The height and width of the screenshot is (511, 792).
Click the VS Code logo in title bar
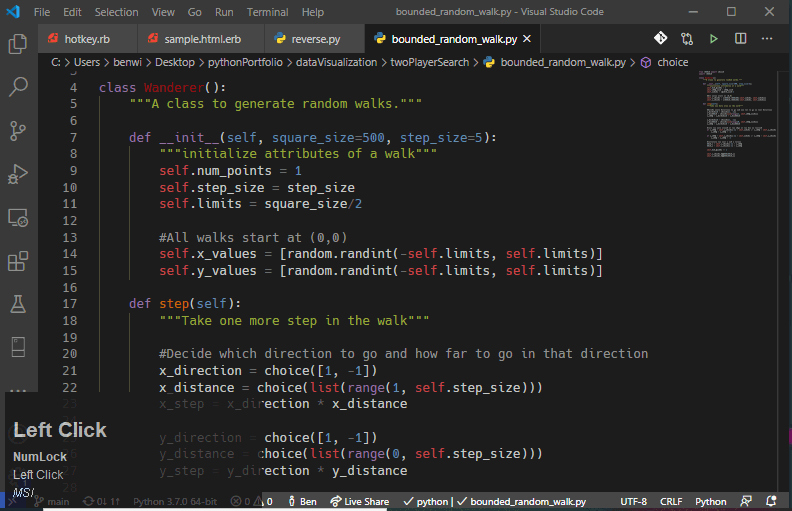[x=13, y=12]
